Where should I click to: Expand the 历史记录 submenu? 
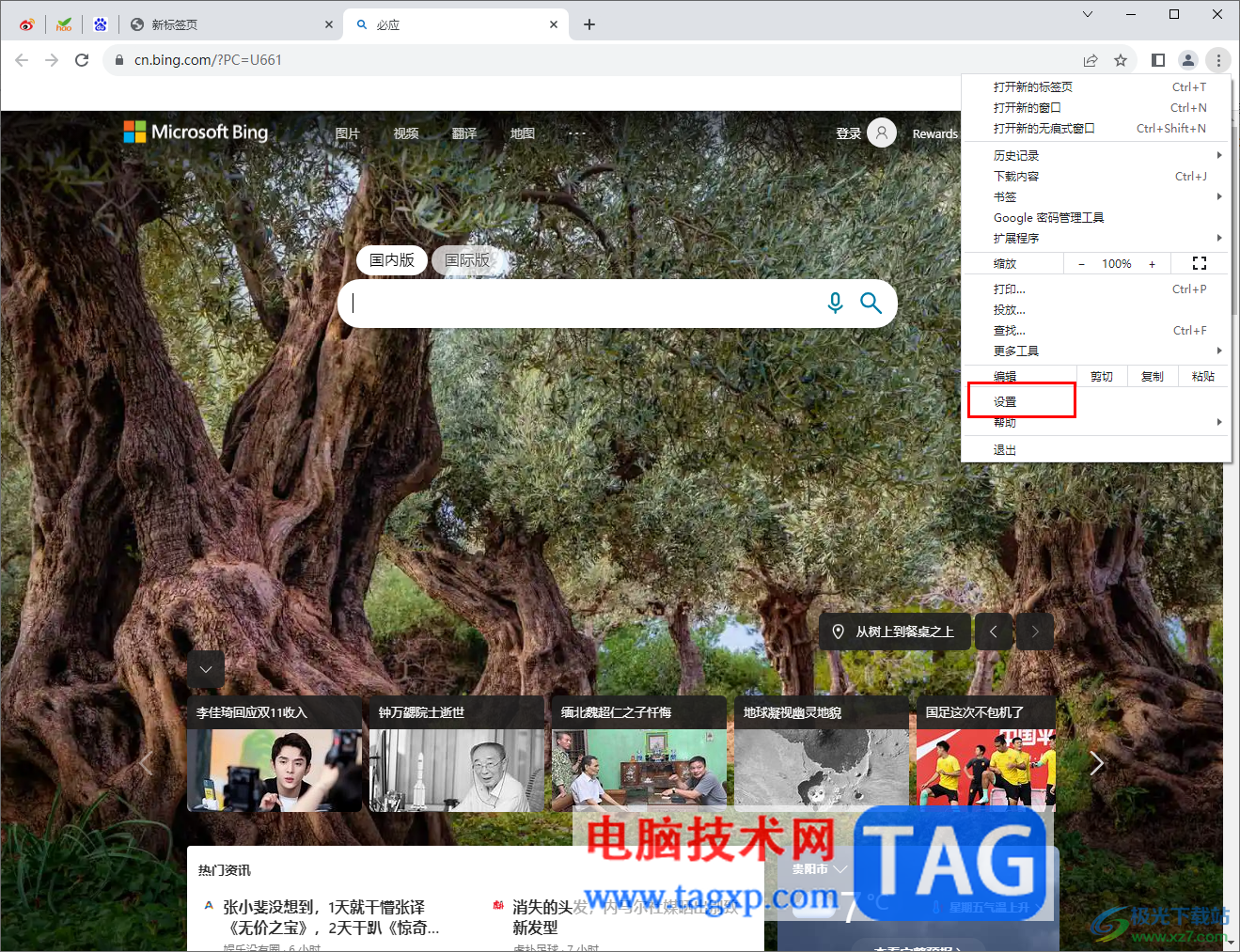point(1016,155)
